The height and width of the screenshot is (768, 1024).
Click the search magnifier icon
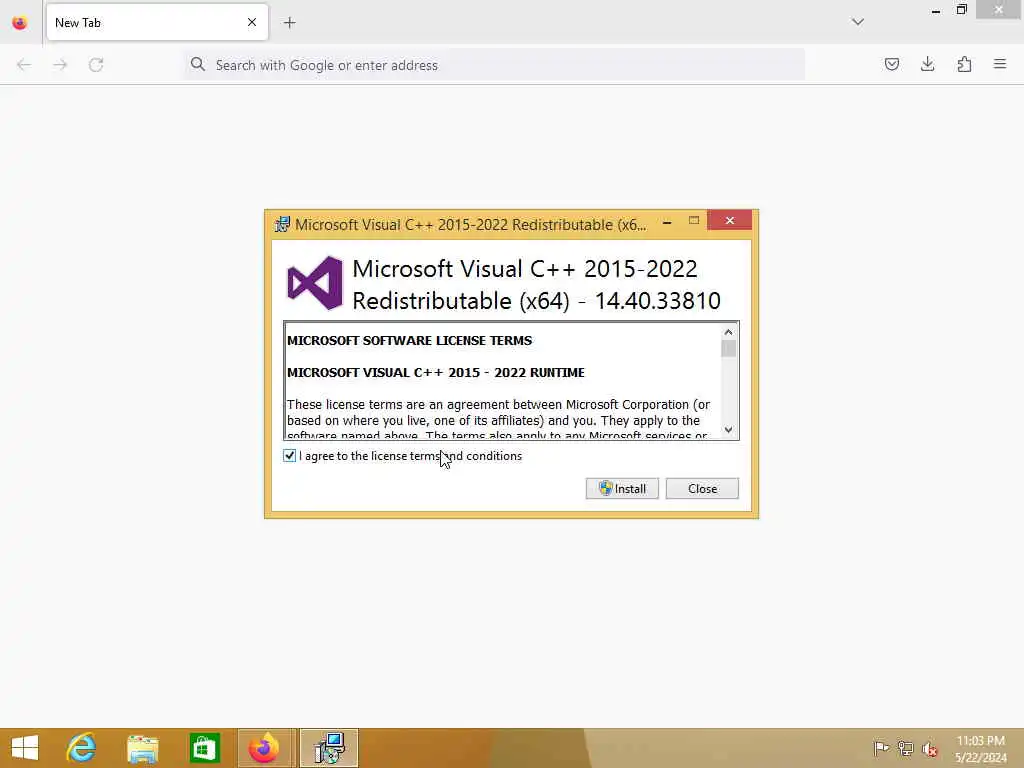pyautogui.click(x=197, y=64)
